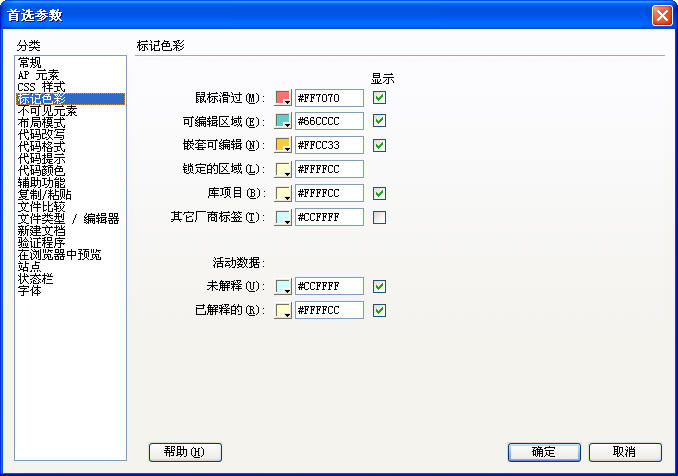Select CSS 样式 category
Screen dimensions: 678x476
click(41, 87)
